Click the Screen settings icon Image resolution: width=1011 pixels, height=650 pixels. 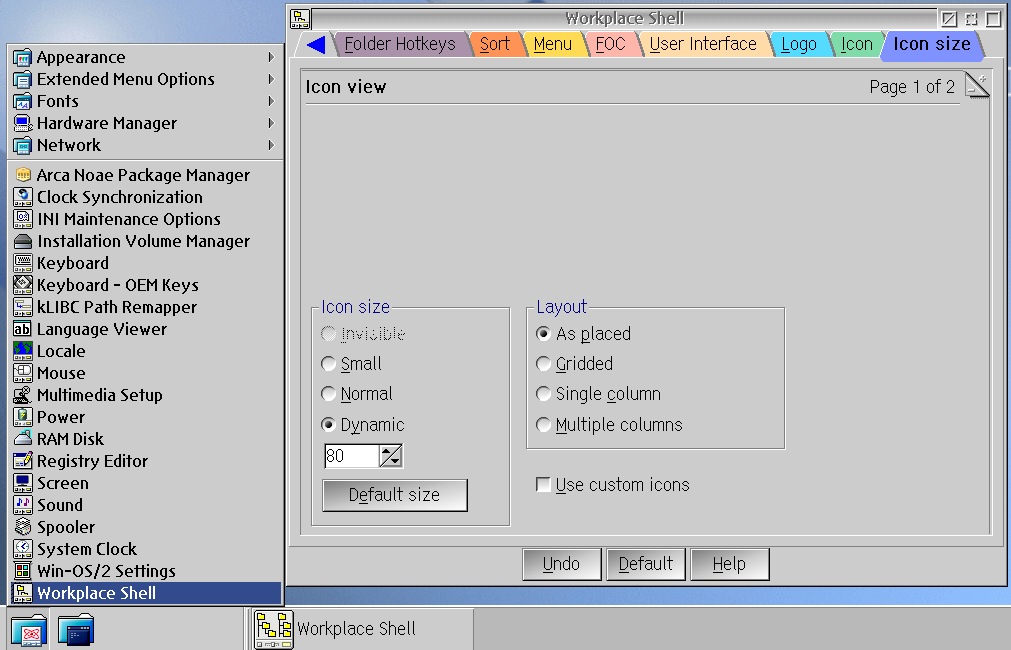pos(23,483)
